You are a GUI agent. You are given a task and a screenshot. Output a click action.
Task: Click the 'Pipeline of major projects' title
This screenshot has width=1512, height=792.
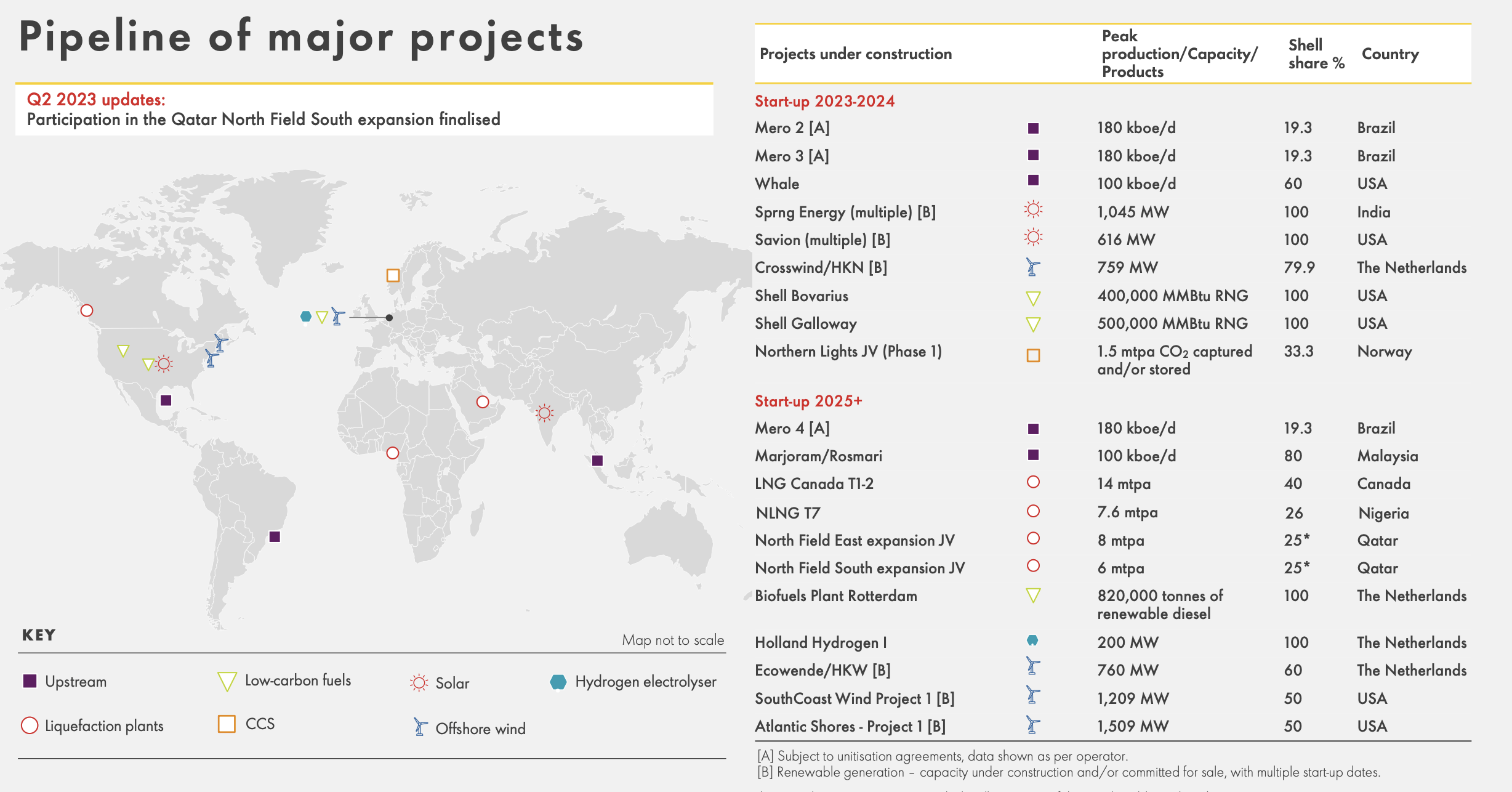pos(301,37)
